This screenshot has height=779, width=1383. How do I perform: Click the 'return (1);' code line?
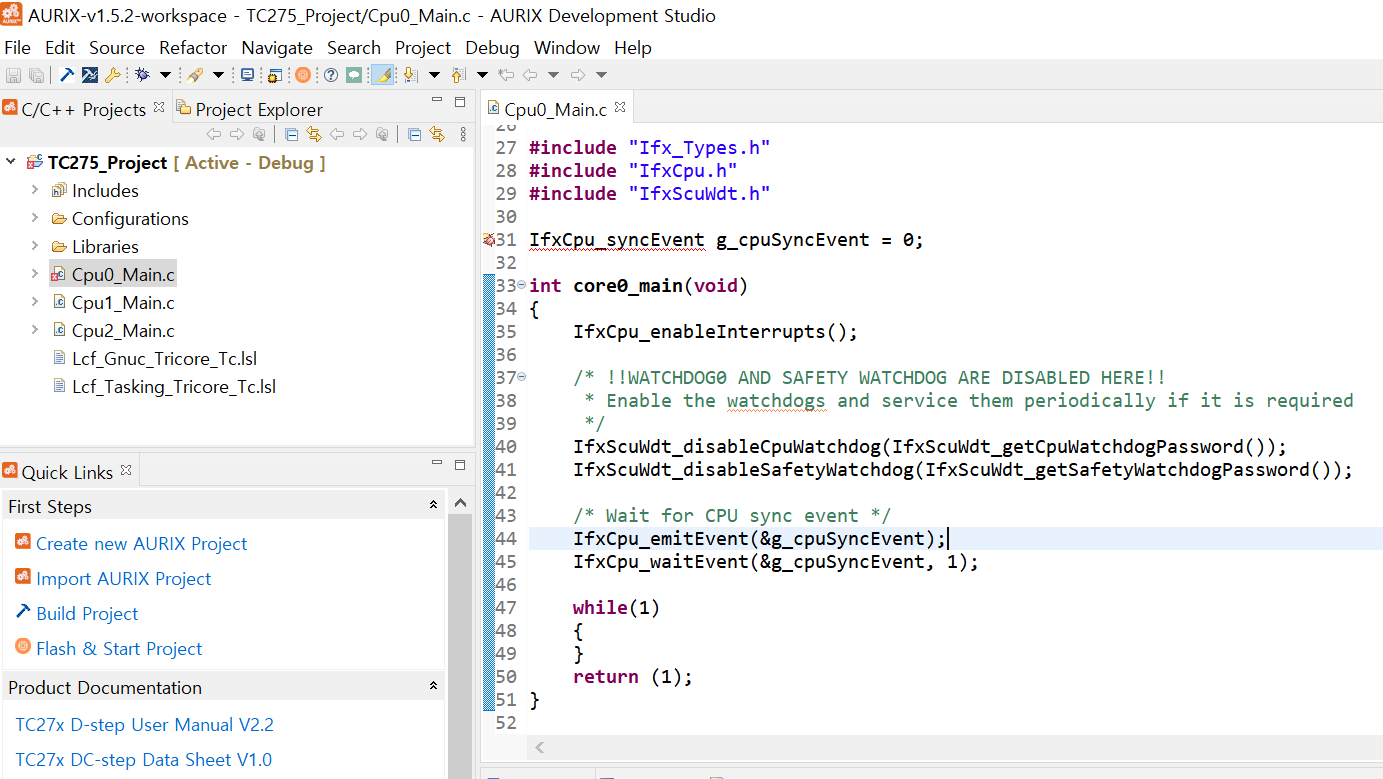(632, 677)
